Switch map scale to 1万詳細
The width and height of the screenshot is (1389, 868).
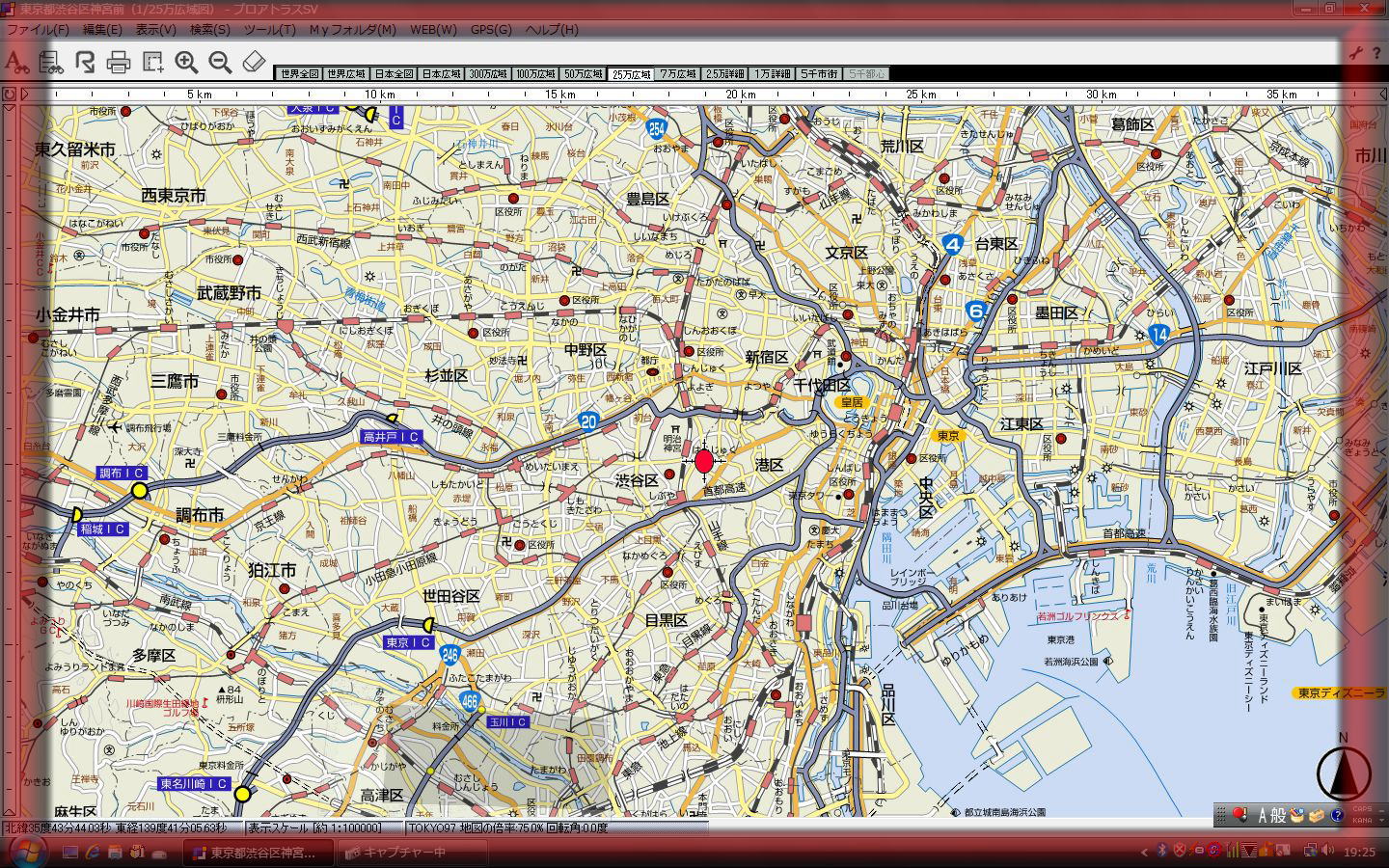[x=773, y=74]
